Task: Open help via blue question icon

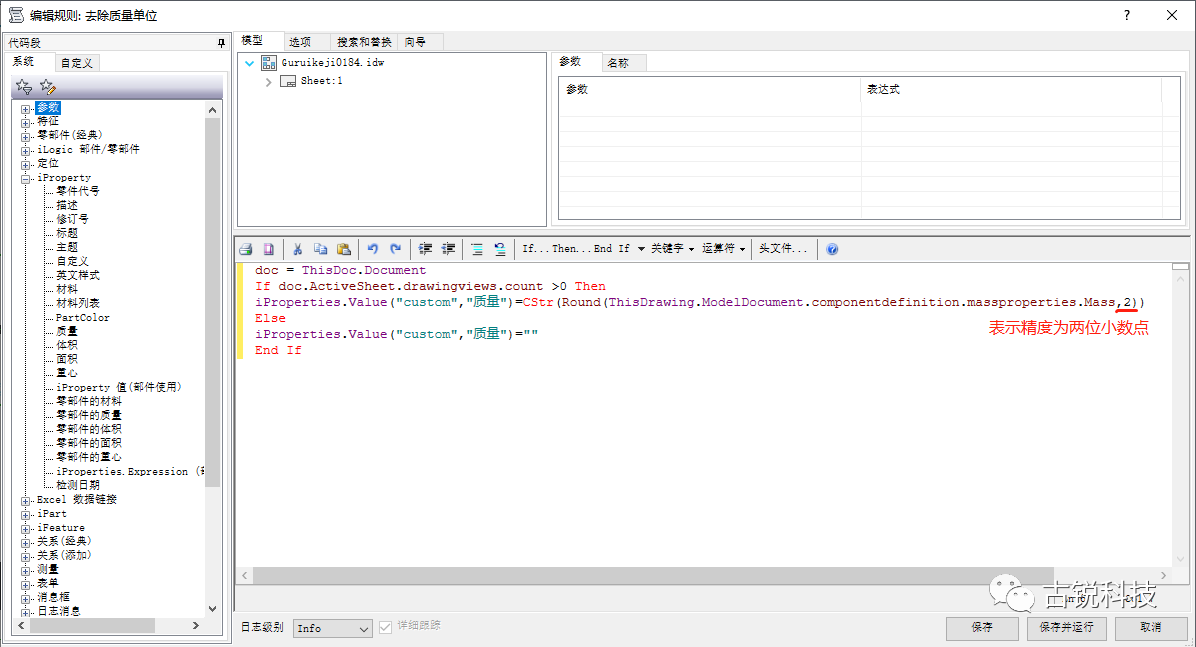Action: tap(832, 249)
